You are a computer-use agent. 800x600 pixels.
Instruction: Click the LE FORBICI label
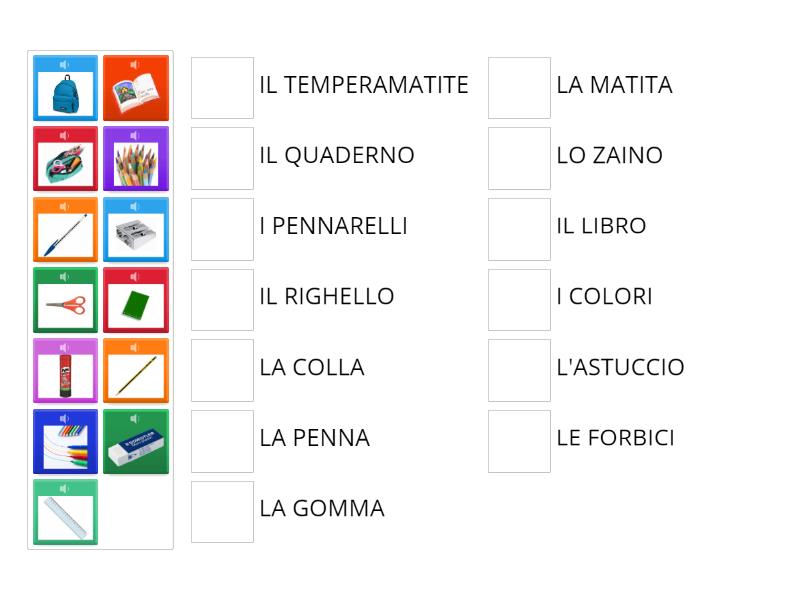[616, 437]
